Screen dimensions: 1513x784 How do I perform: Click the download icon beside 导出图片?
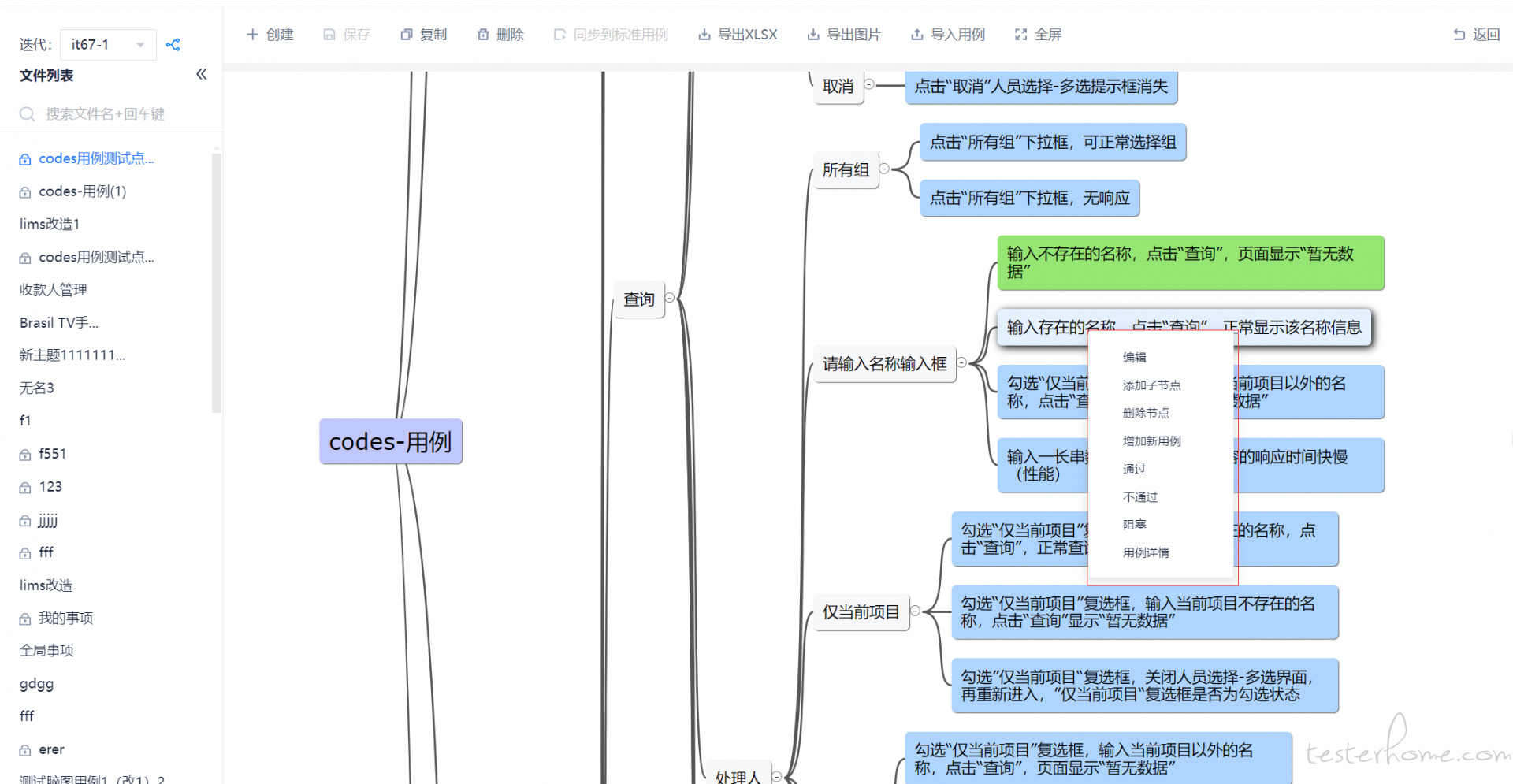pyautogui.click(x=813, y=35)
